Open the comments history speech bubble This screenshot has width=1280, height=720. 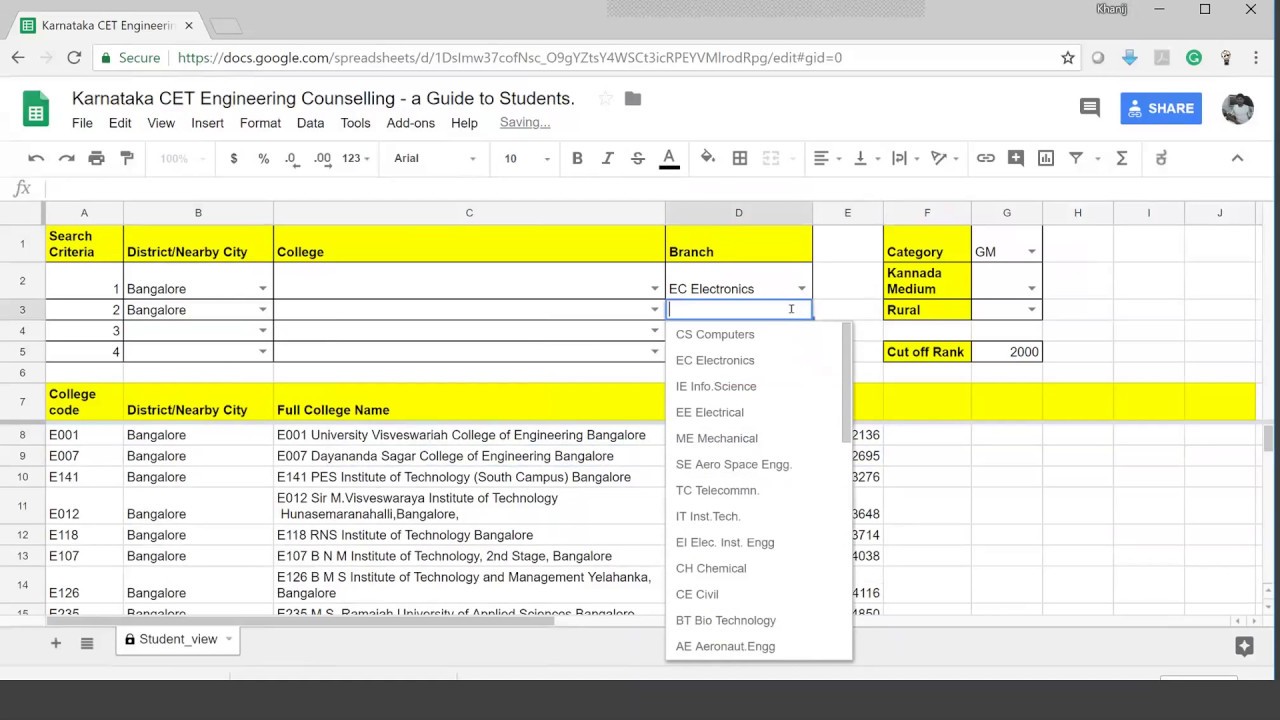[1090, 108]
